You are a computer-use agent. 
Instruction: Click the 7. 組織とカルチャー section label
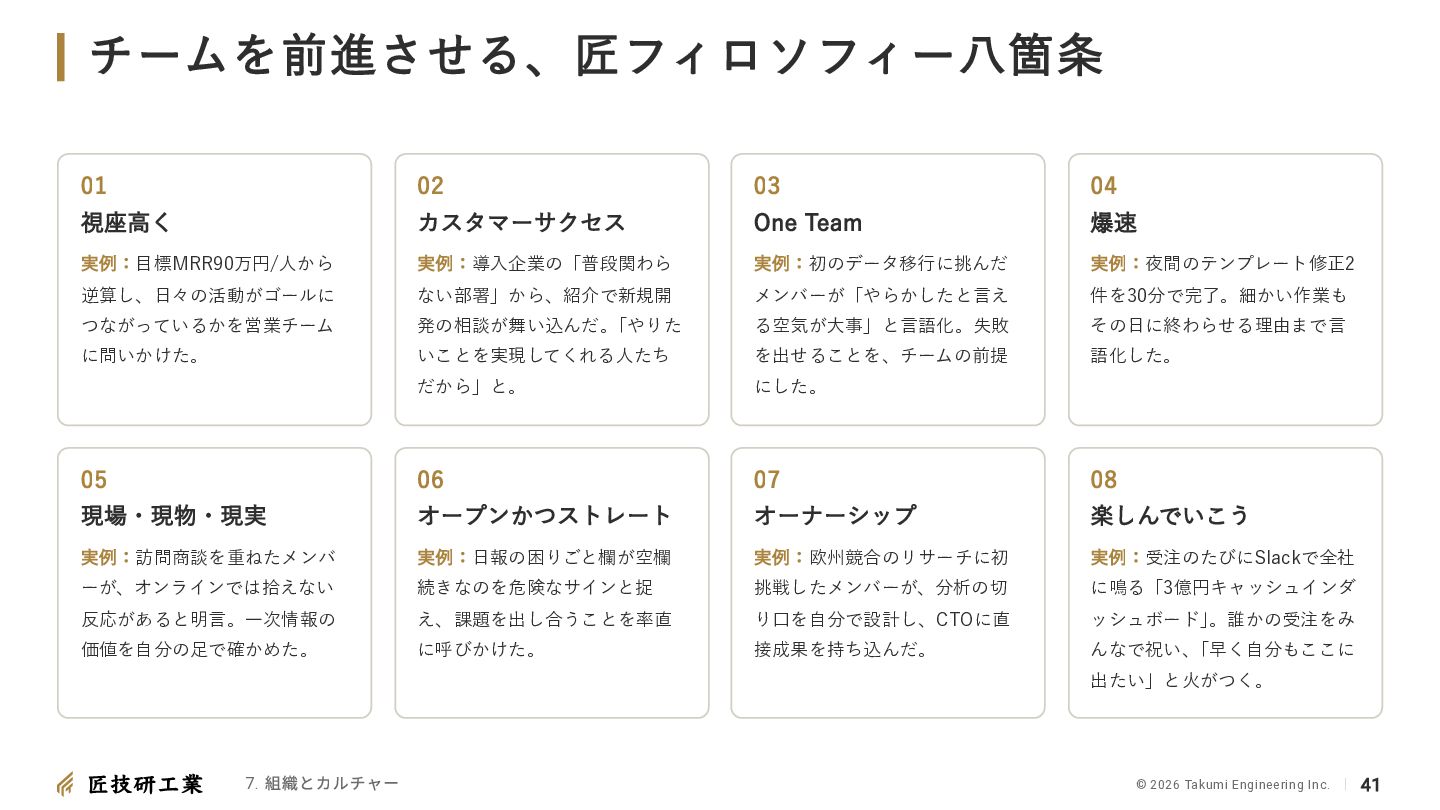(x=322, y=784)
